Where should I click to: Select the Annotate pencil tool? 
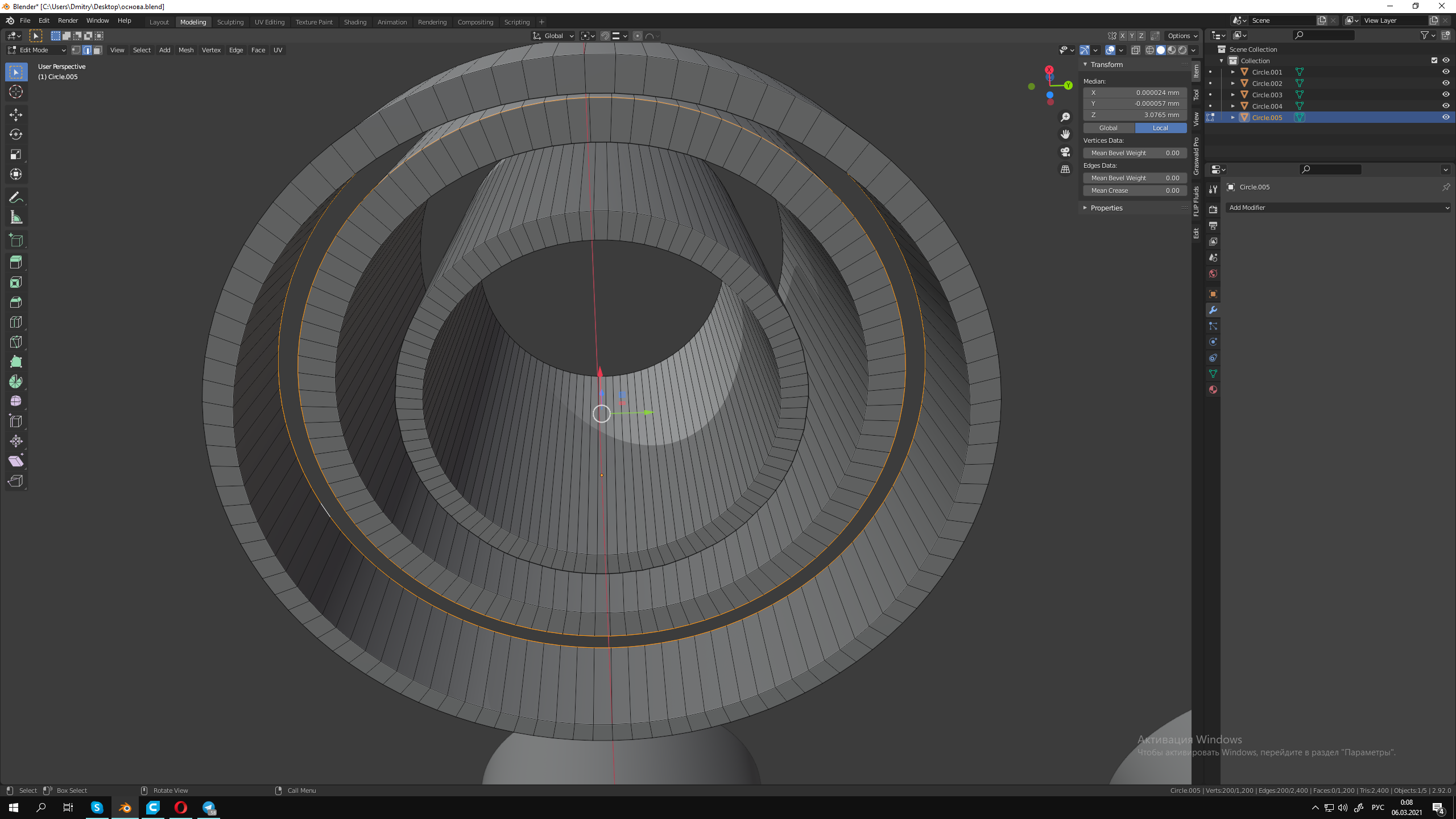(16, 197)
